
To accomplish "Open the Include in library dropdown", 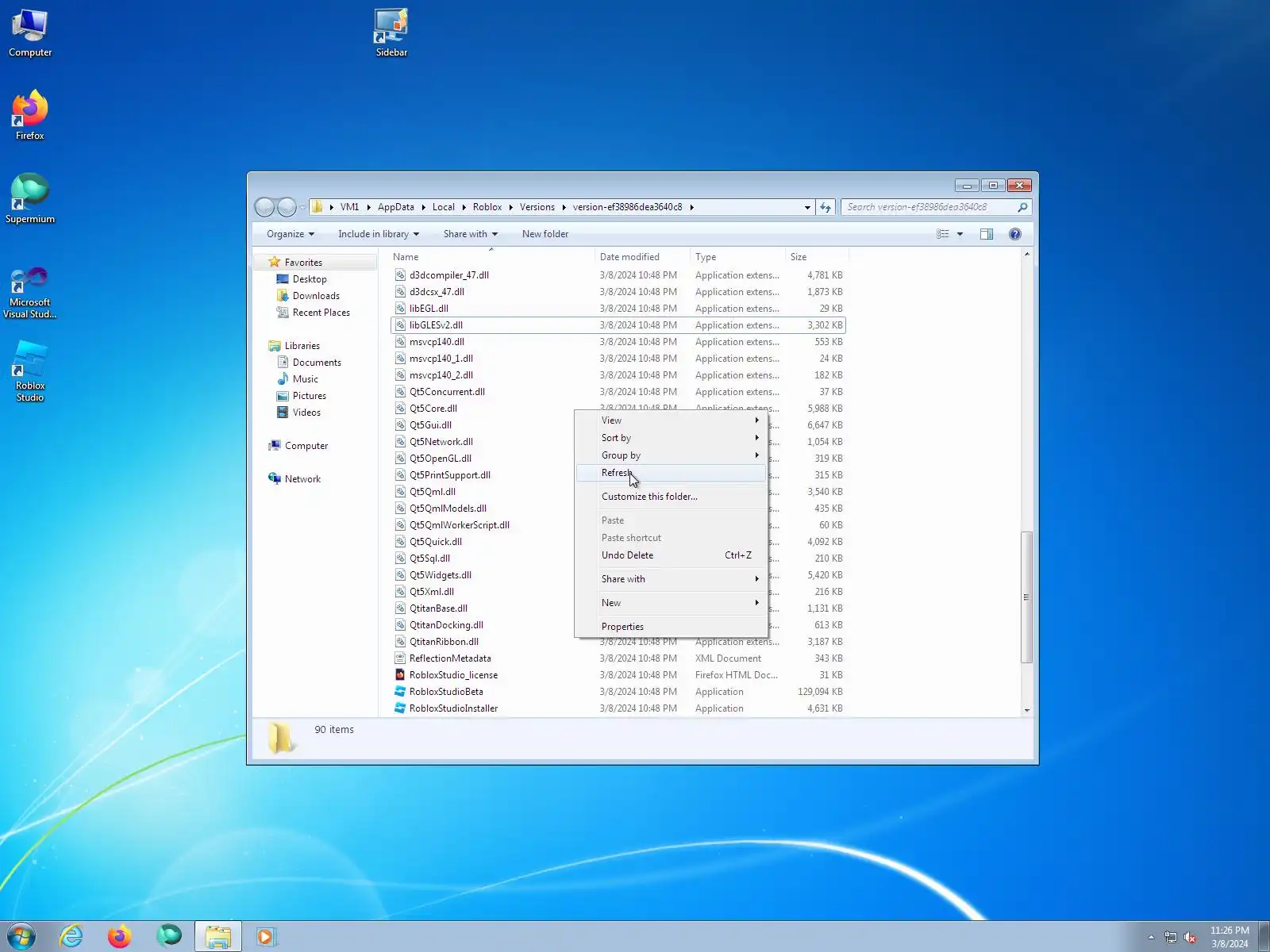I will 379,234.
